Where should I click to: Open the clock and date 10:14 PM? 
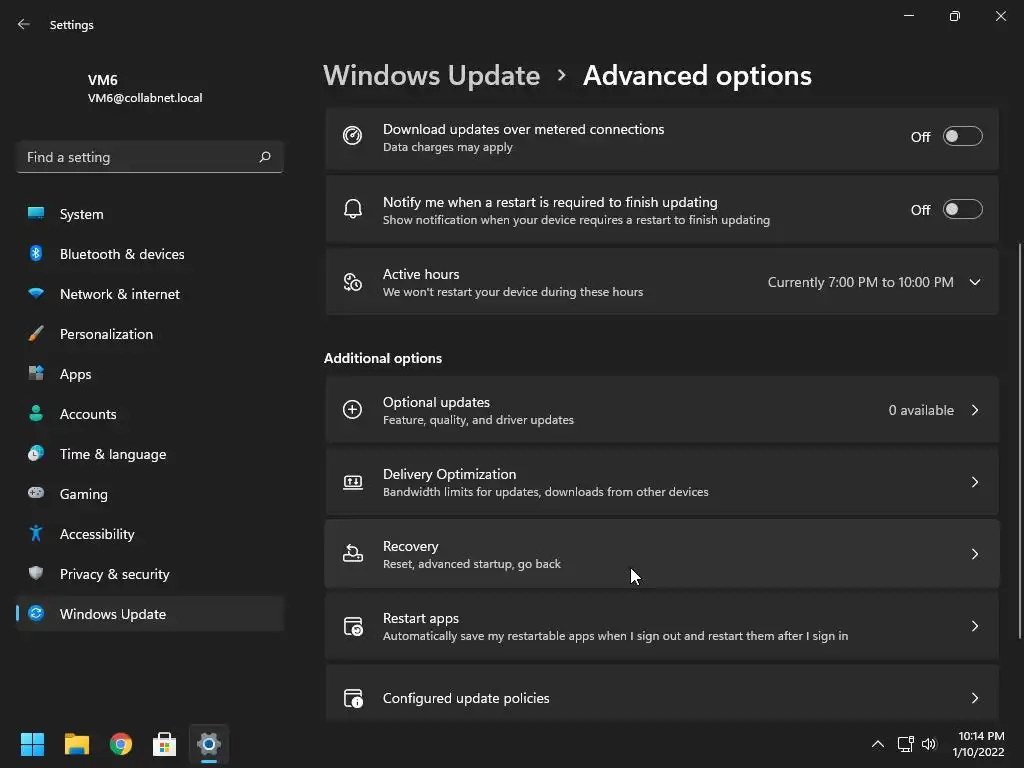click(978, 744)
